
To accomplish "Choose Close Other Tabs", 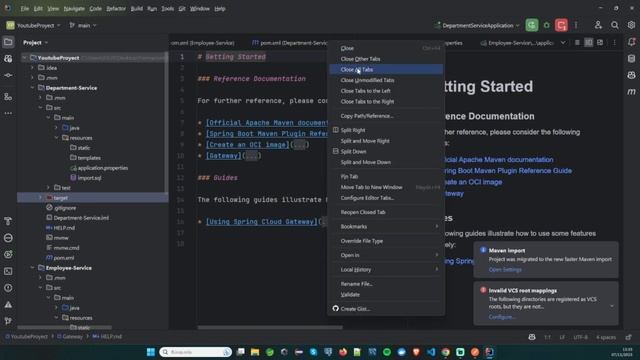I will point(386,59).
